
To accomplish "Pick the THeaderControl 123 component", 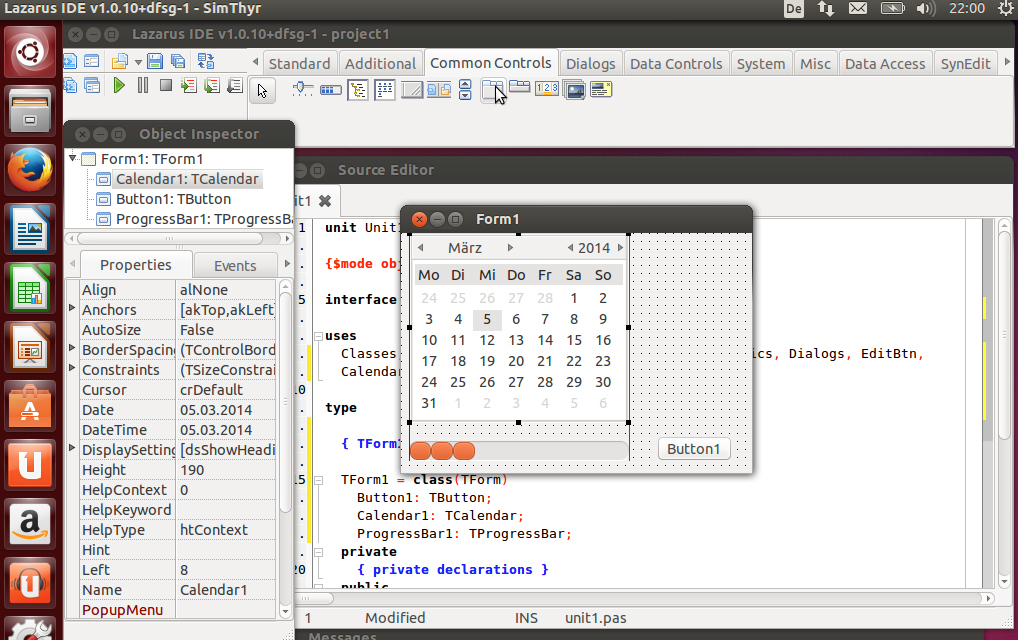I will pyautogui.click(x=547, y=88).
